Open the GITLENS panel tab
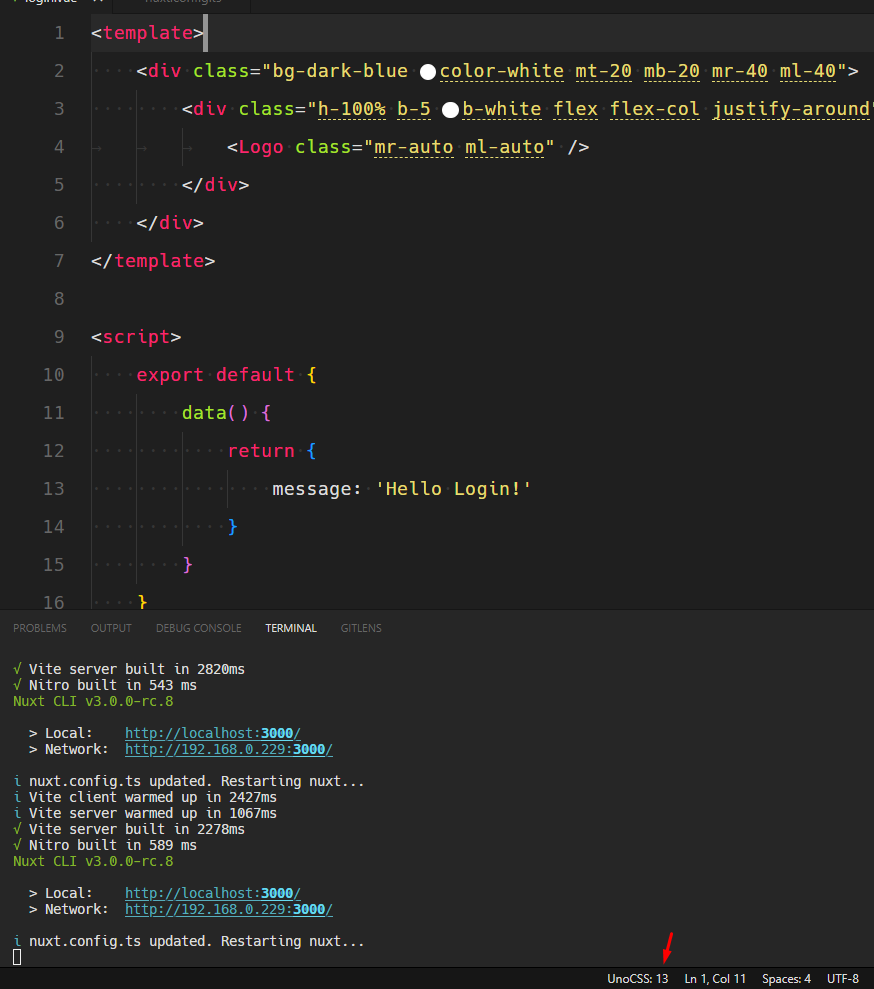The image size is (874, 989). point(361,628)
